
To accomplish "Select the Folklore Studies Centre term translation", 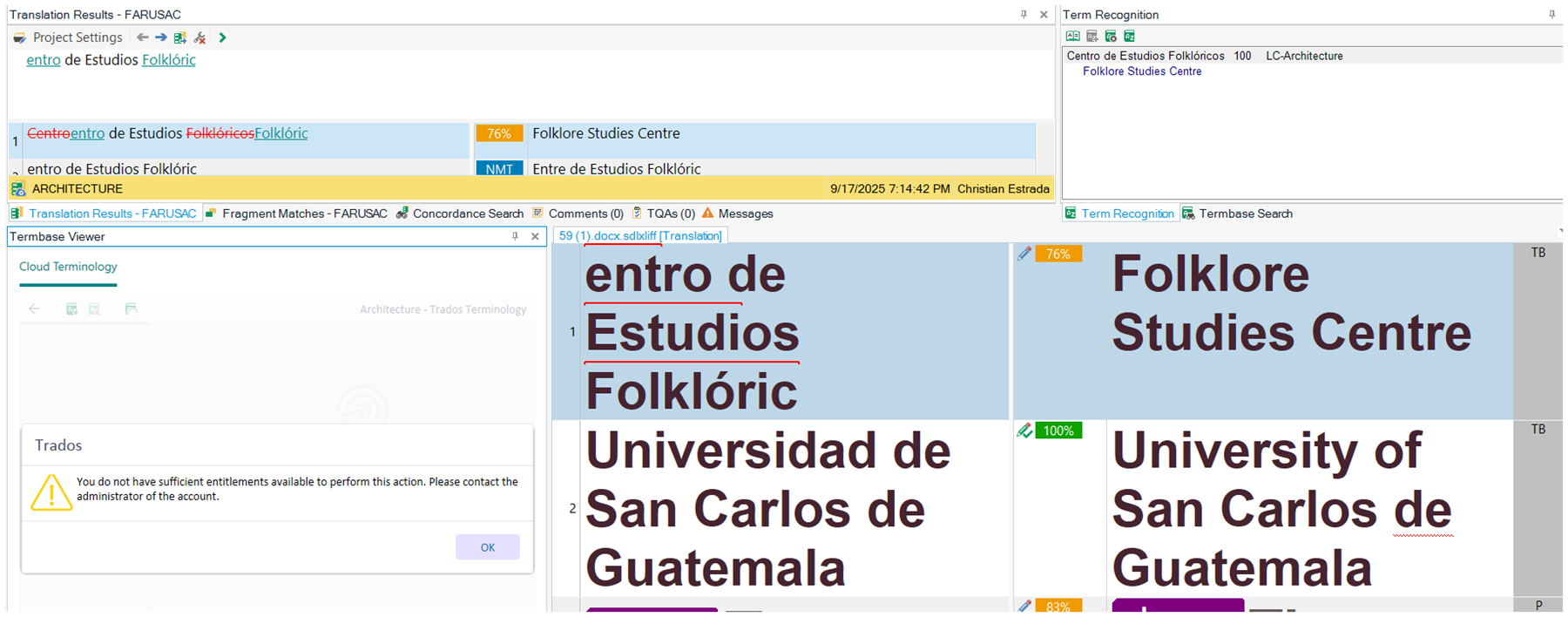I will [1142, 71].
